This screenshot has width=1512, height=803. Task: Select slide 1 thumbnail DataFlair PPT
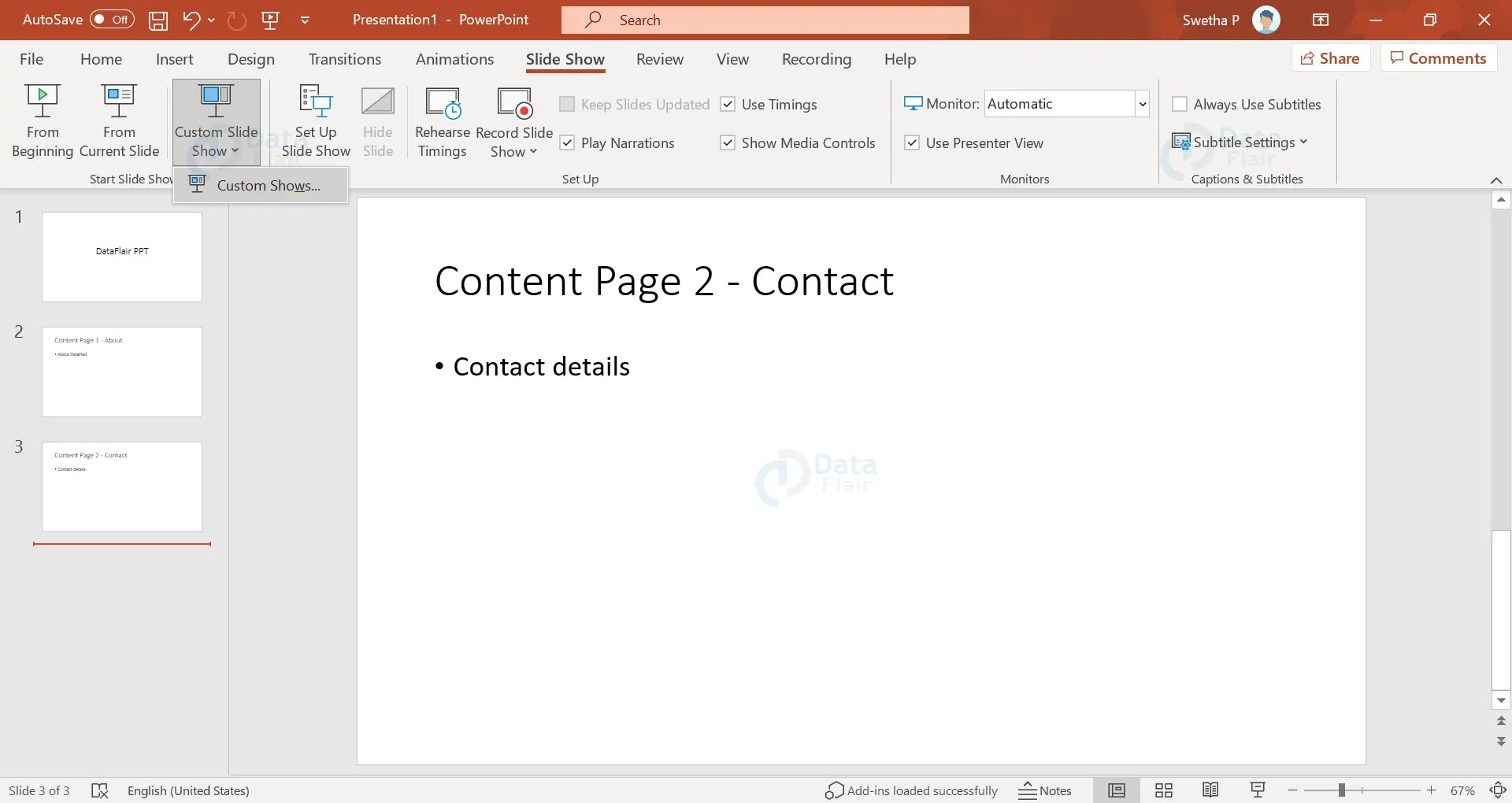(122, 257)
